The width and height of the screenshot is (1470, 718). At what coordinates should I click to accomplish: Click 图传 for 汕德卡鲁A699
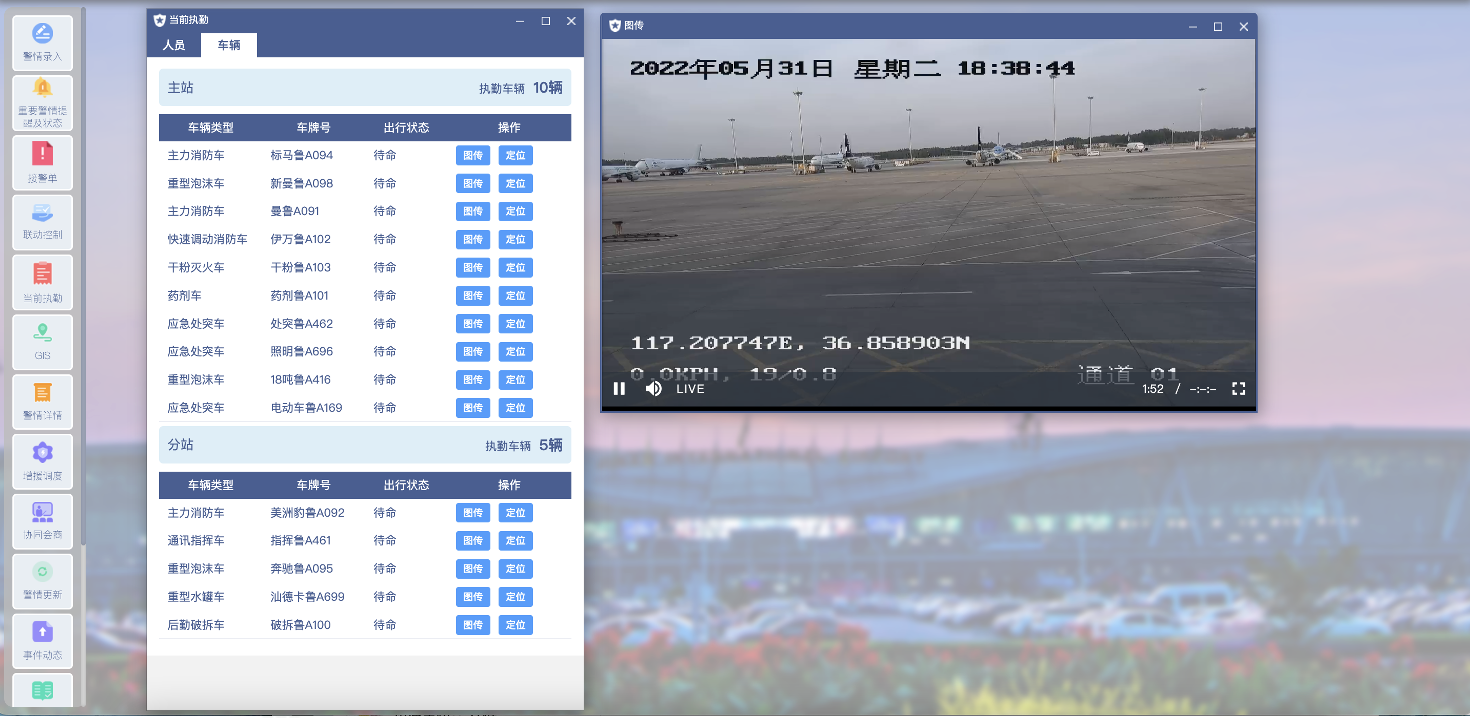point(473,597)
